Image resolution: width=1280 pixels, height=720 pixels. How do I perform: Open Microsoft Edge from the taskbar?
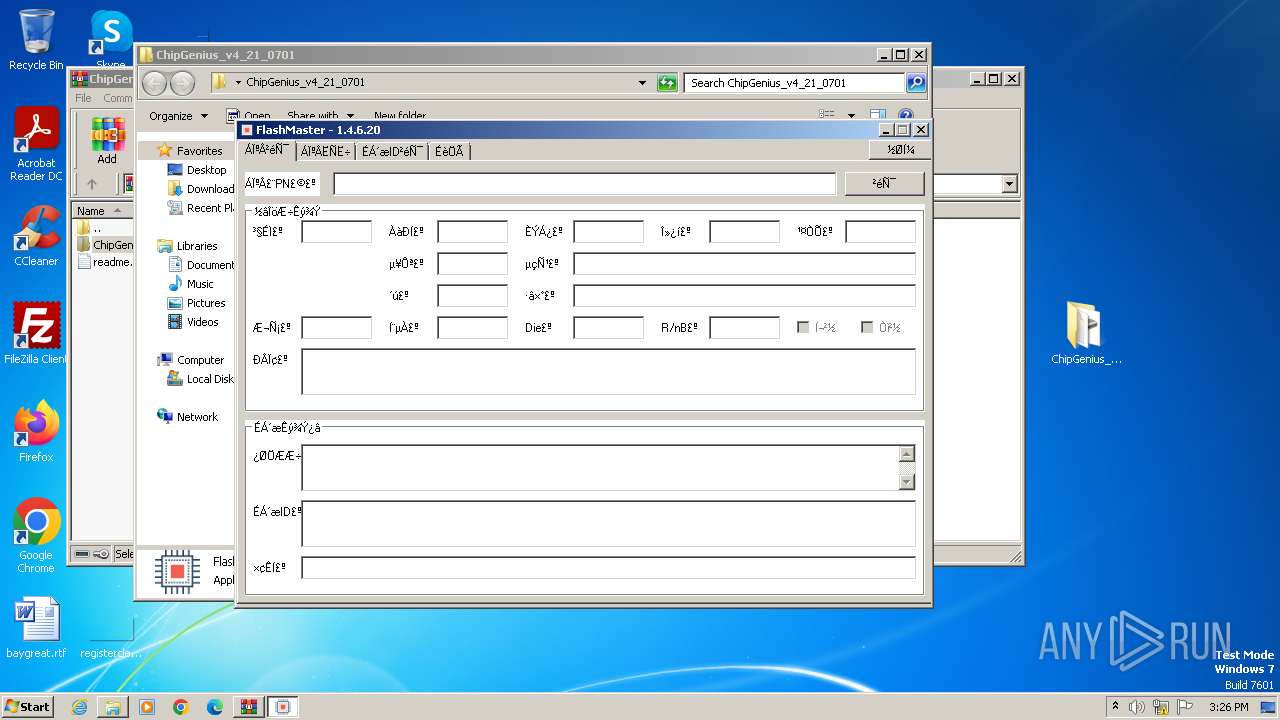(214, 707)
